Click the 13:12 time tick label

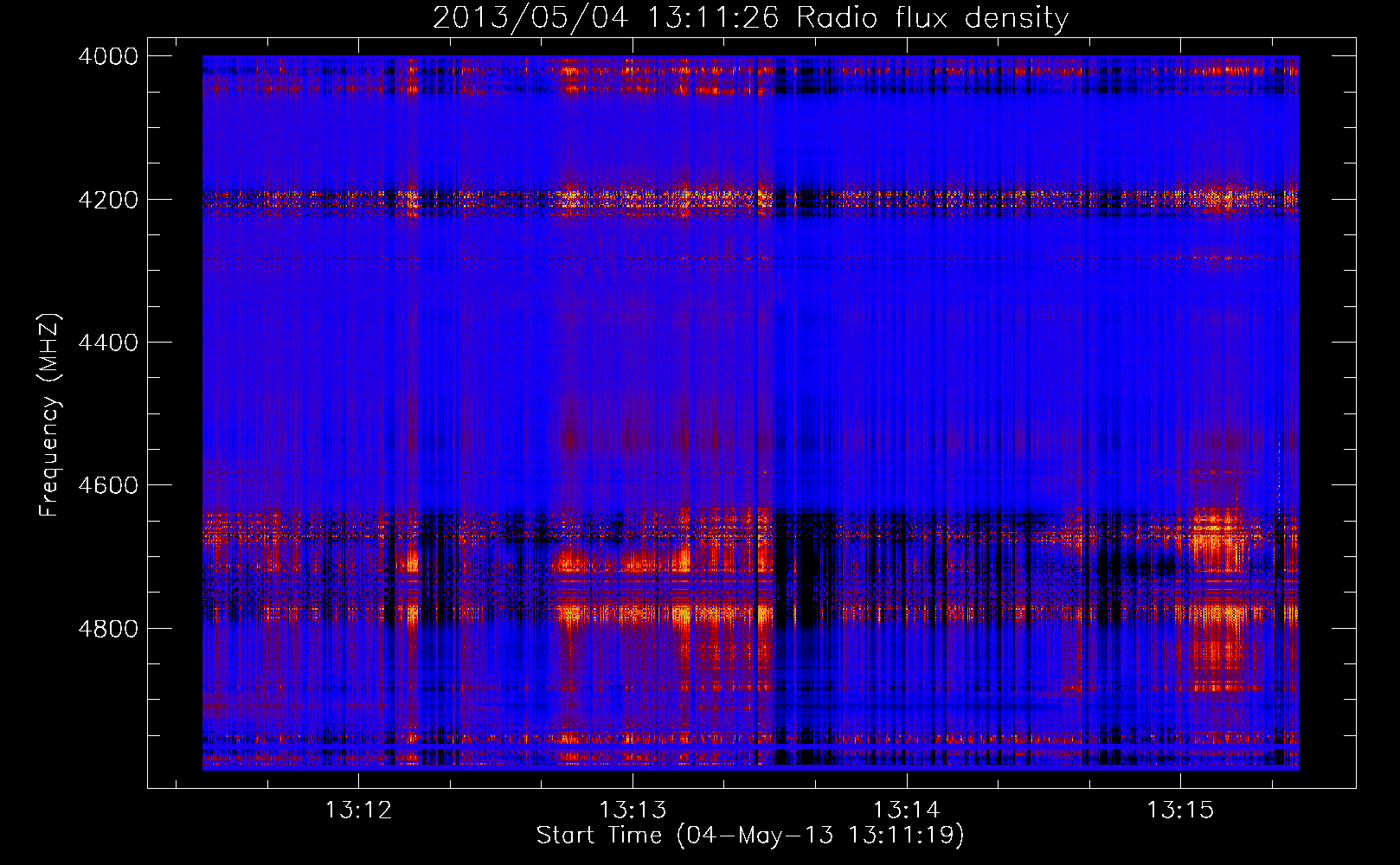click(x=358, y=811)
